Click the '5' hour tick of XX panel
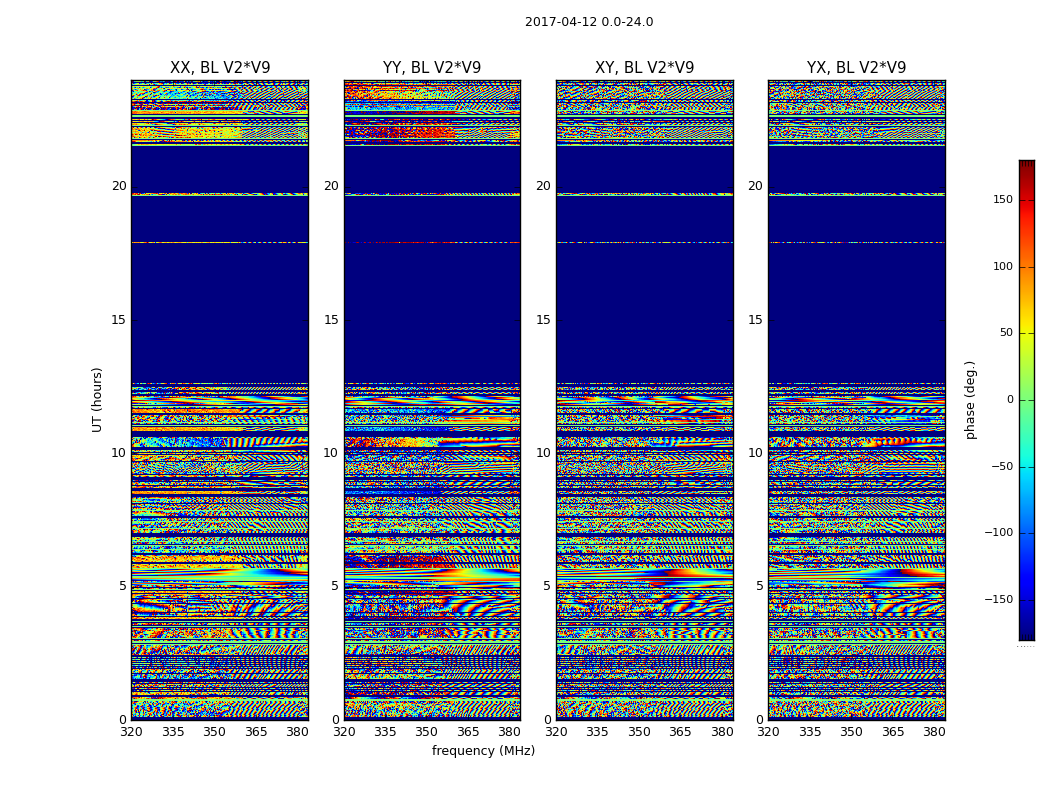The width and height of the screenshot is (1050, 800). click(x=123, y=586)
